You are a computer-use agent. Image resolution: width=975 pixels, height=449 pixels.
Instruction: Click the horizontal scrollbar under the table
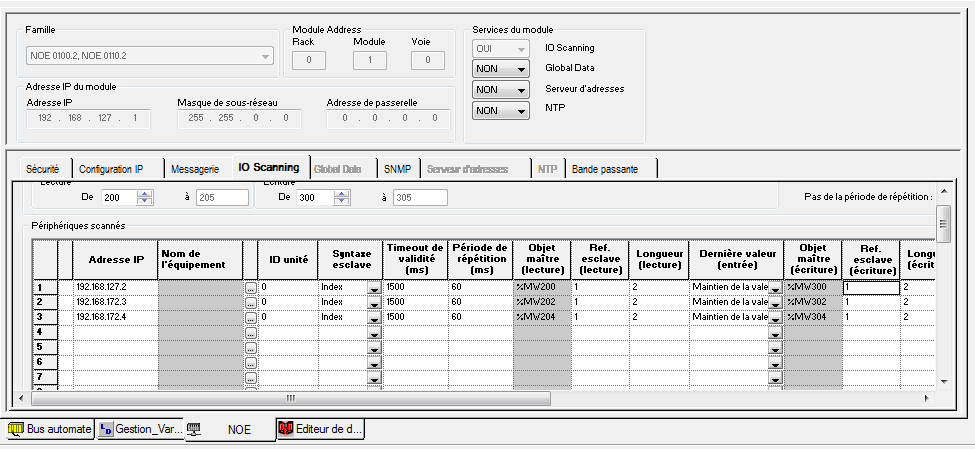coord(290,398)
